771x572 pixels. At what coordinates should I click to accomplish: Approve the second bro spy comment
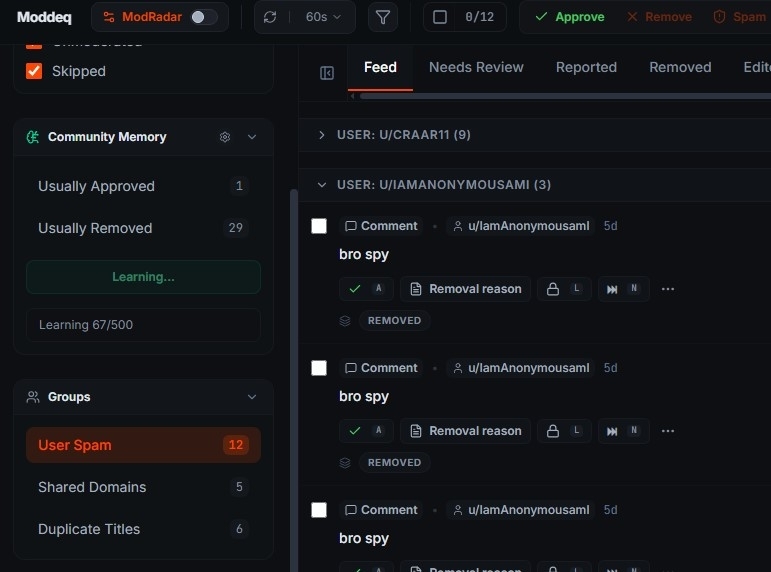366,431
